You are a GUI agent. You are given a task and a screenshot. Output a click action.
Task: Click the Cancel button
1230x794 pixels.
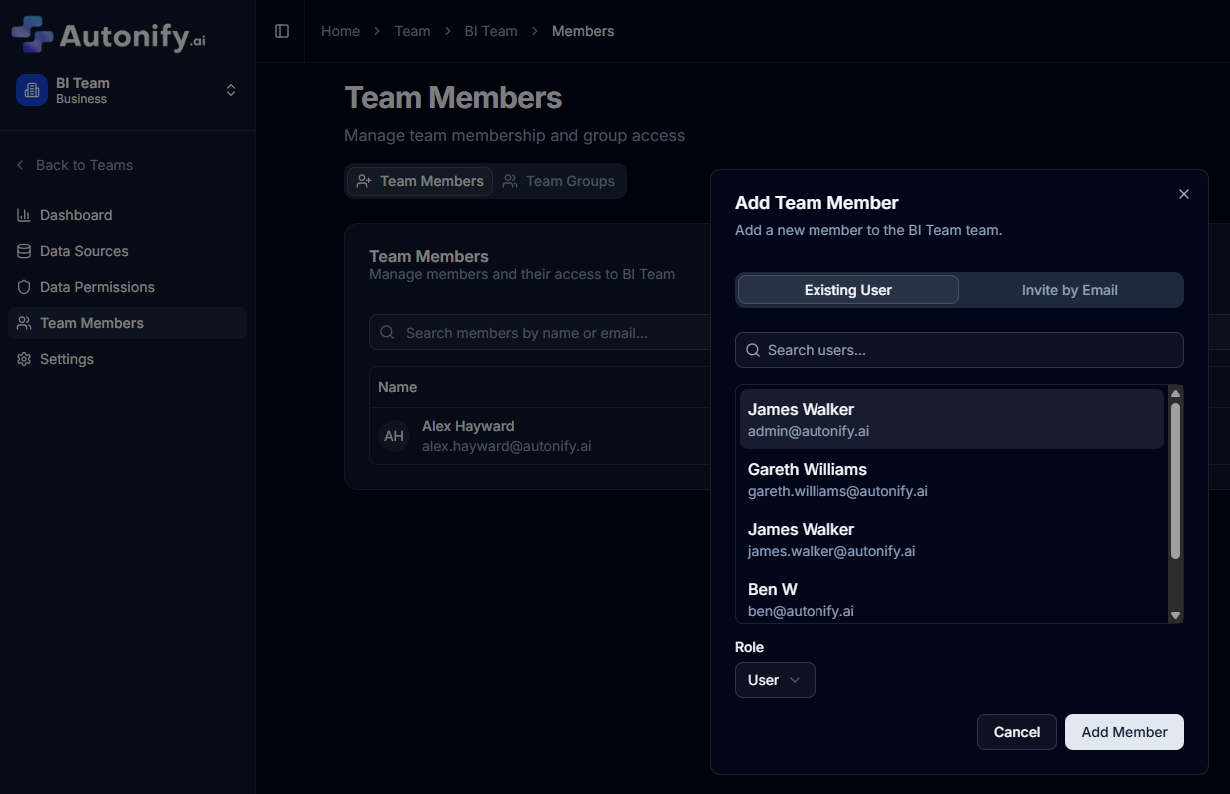pyautogui.click(x=1017, y=732)
